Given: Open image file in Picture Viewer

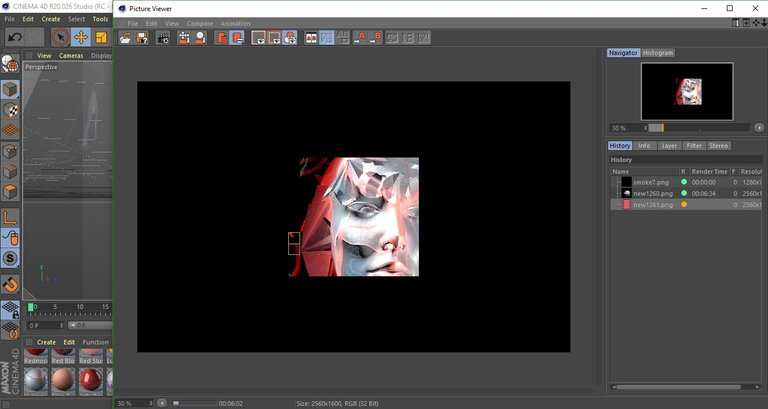Looking at the screenshot, I should coord(125,38).
